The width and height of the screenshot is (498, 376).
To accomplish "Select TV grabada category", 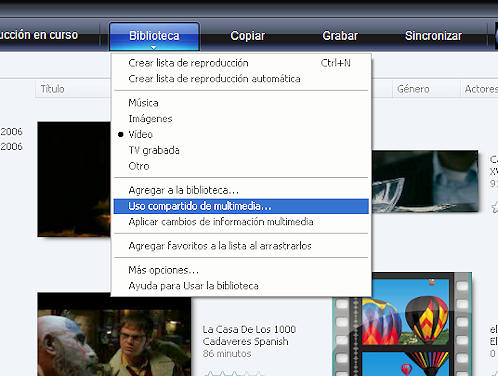I will pyautogui.click(x=241, y=150).
